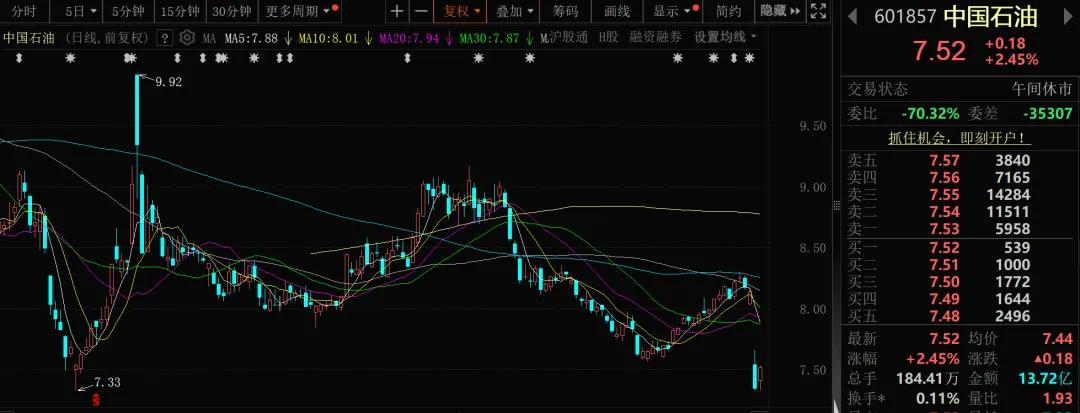Switch to the 分时 intraday tab
The width and height of the screenshot is (1080, 413).
(24, 12)
